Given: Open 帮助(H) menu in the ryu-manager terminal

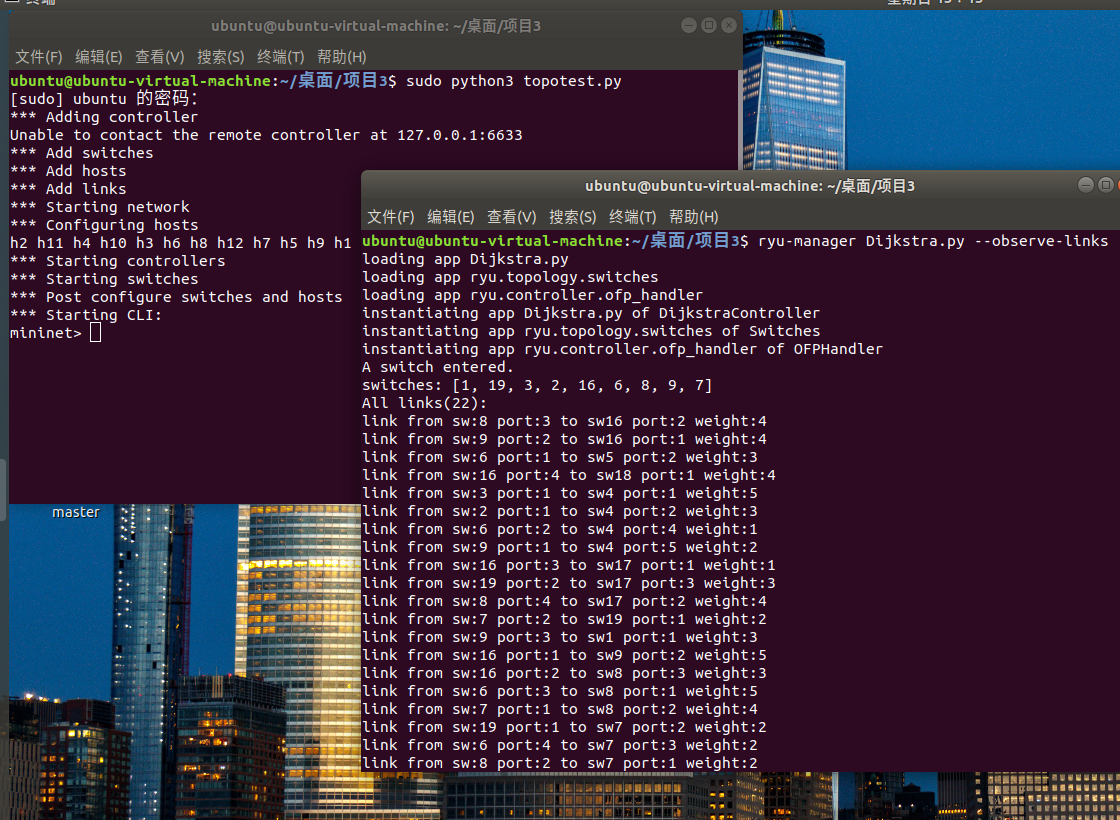Looking at the screenshot, I should (x=693, y=217).
